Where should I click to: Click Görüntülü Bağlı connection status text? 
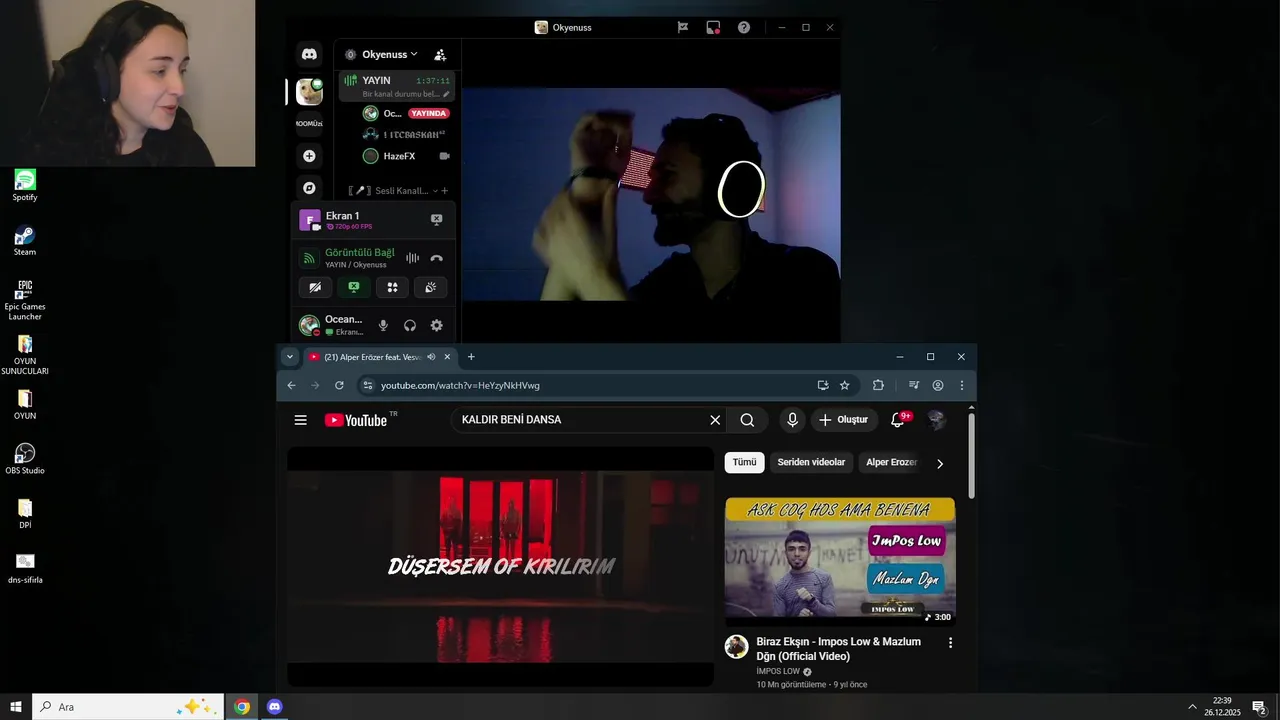coord(360,253)
